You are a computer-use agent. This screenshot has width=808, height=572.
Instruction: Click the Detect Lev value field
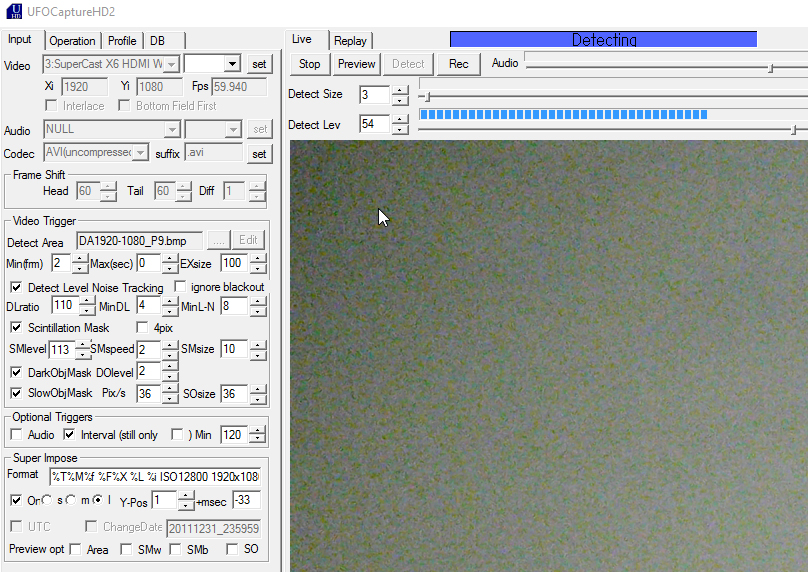click(375, 124)
